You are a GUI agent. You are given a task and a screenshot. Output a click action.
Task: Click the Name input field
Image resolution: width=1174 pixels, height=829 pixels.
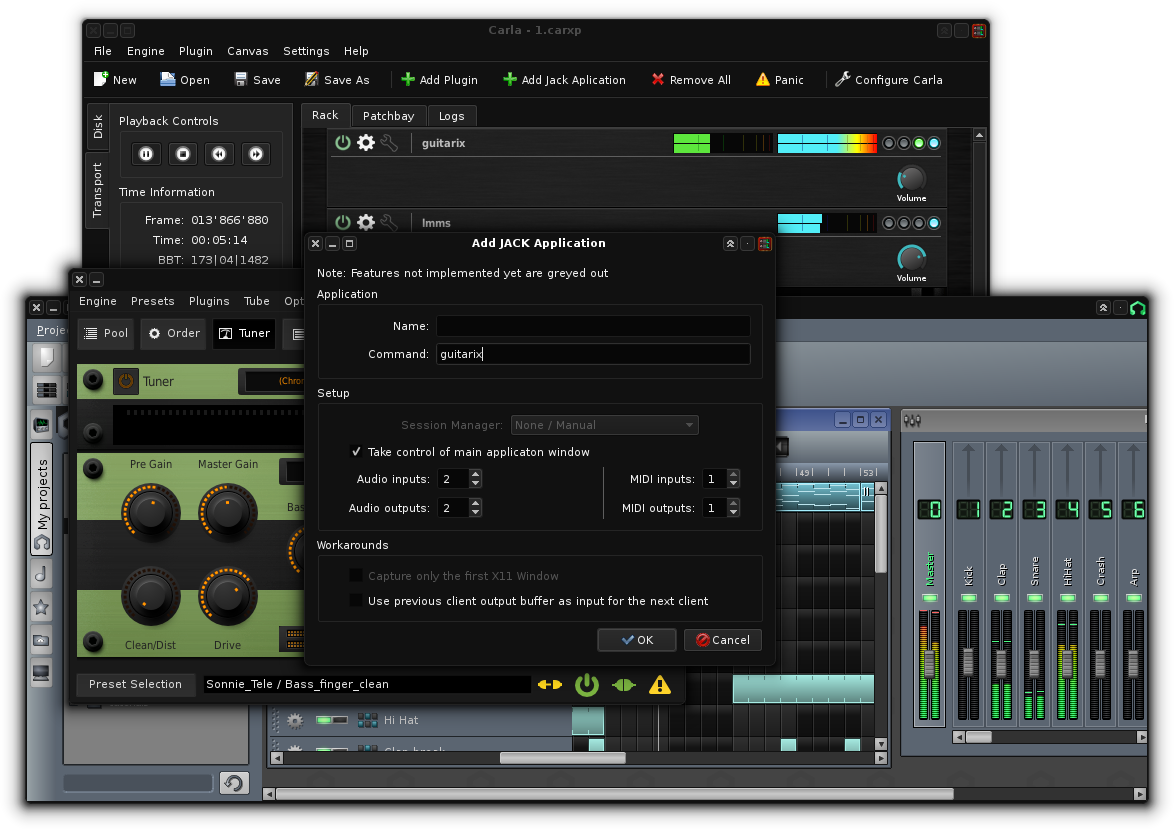point(593,326)
